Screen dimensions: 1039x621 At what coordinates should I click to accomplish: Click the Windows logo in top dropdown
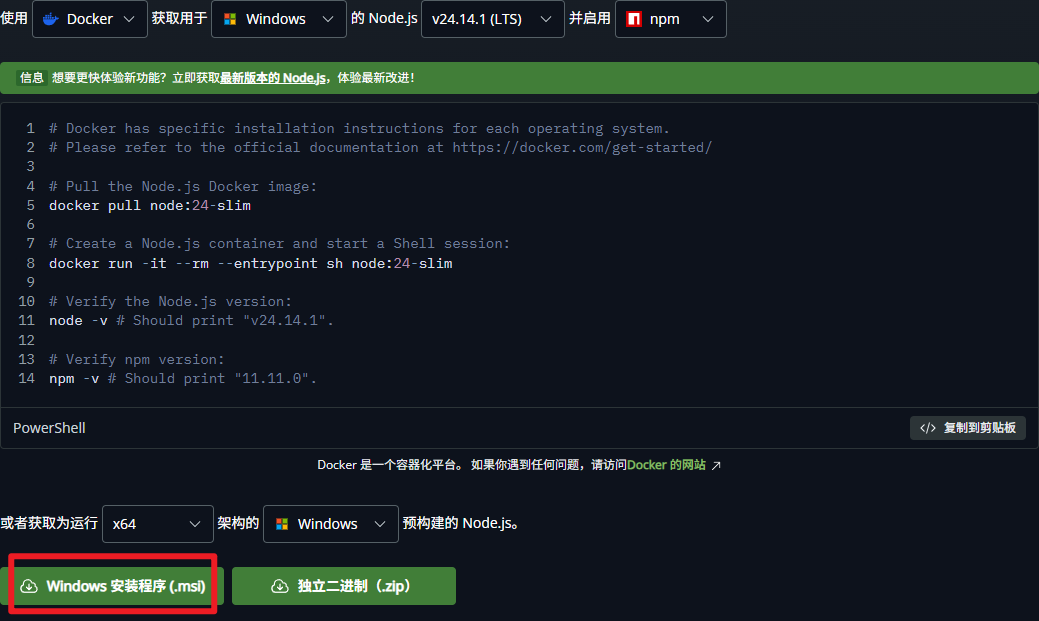tap(230, 19)
